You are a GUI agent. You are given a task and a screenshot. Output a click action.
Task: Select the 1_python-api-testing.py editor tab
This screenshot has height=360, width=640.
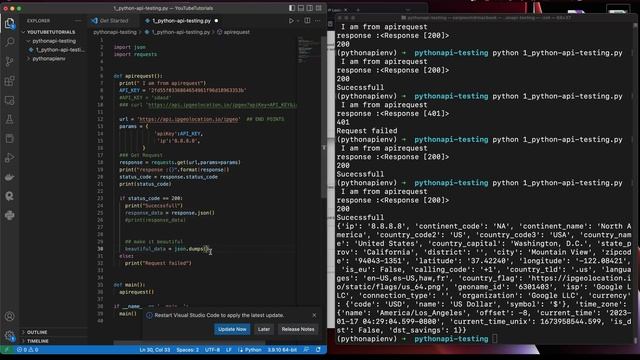point(181,20)
